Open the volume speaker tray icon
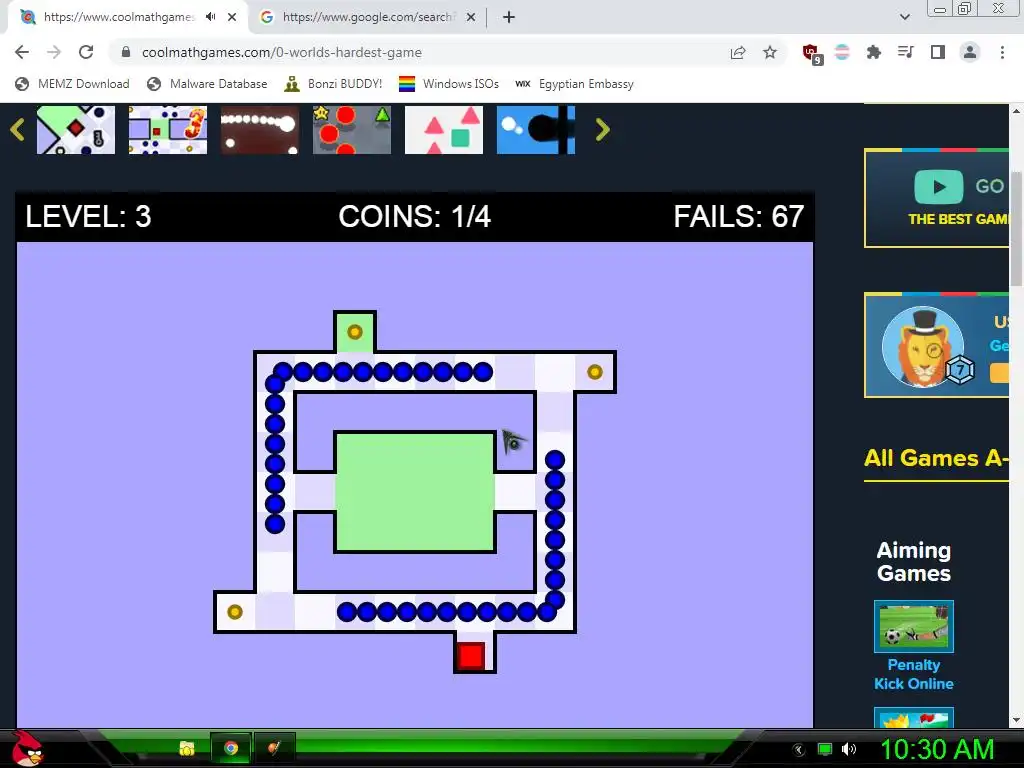The width and height of the screenshot is (1024, 768). coord(849,750)
